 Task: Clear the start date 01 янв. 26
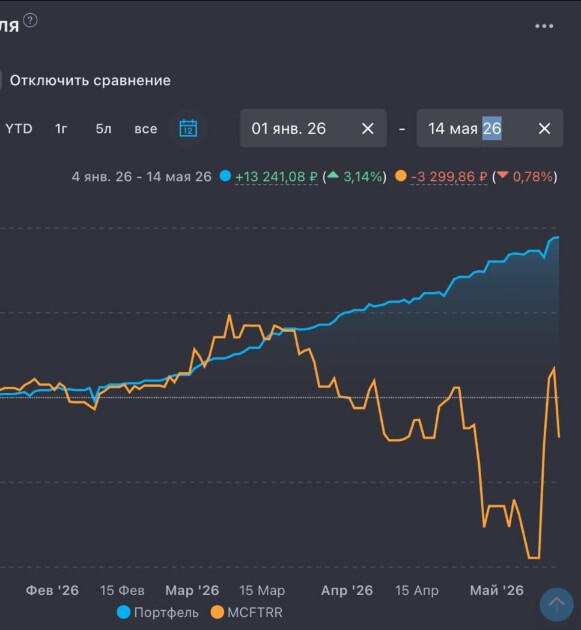367,129
